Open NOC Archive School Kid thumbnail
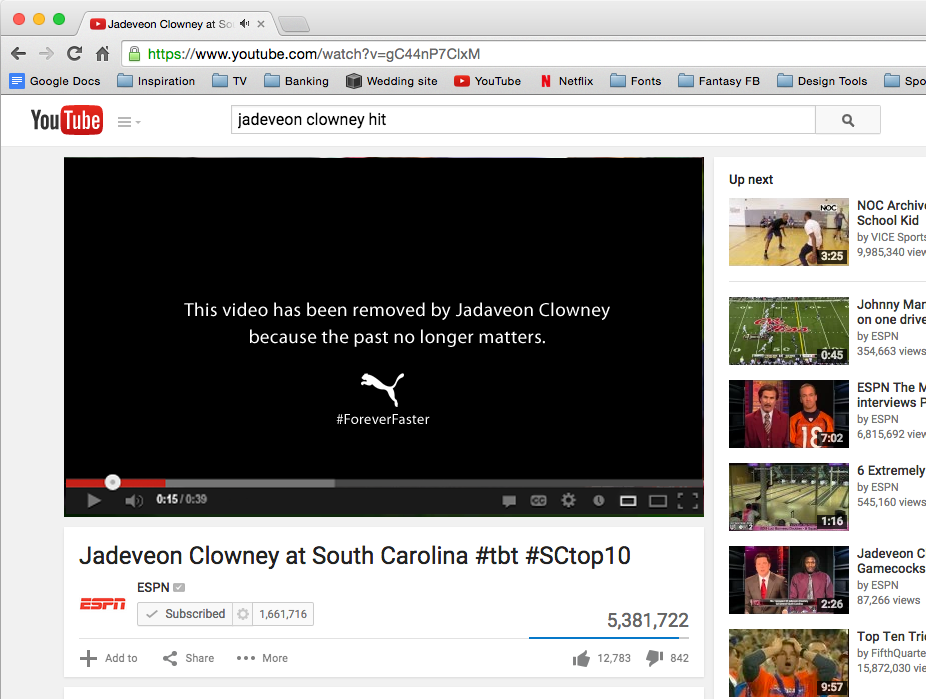This screenshot has height=699, width=926. coord(788,232)
